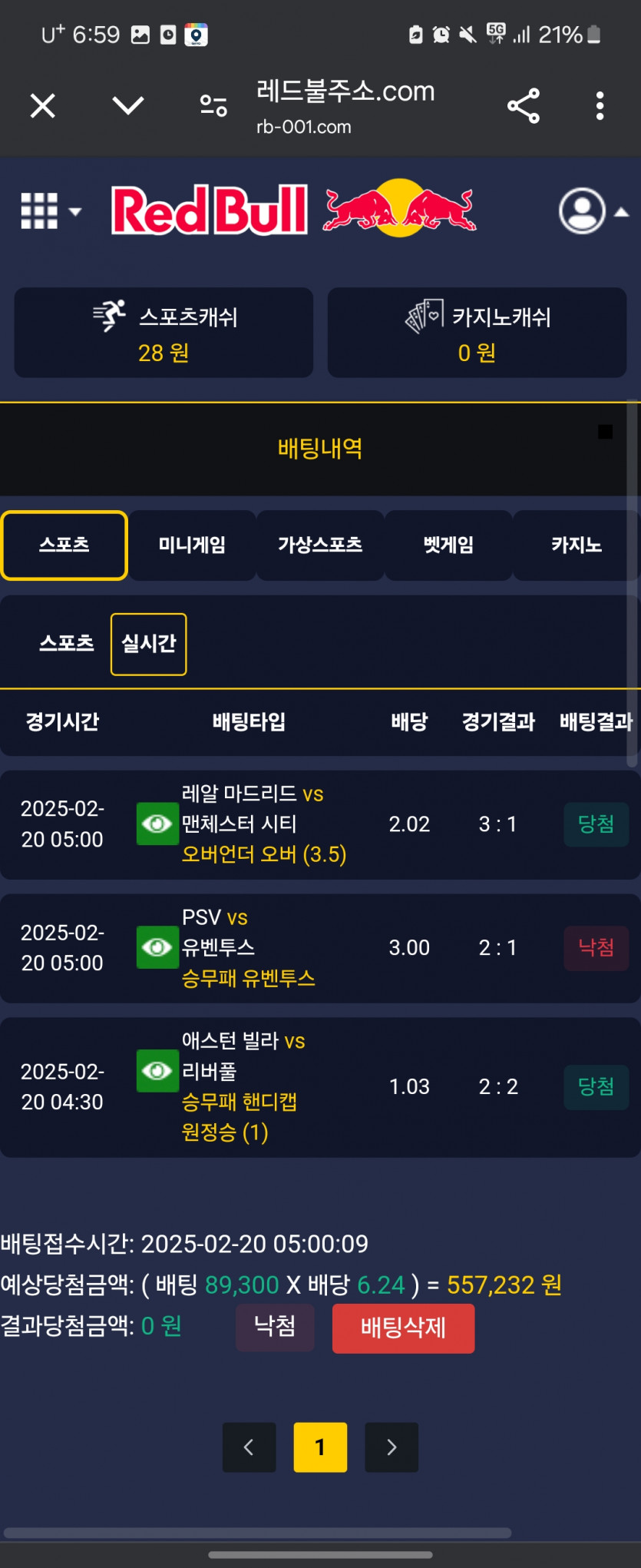Image resolution: width=641 pixels, height=1568 pixels.
Task: Expand the browser collapse chevron
Action: click(x=128, y=105)
